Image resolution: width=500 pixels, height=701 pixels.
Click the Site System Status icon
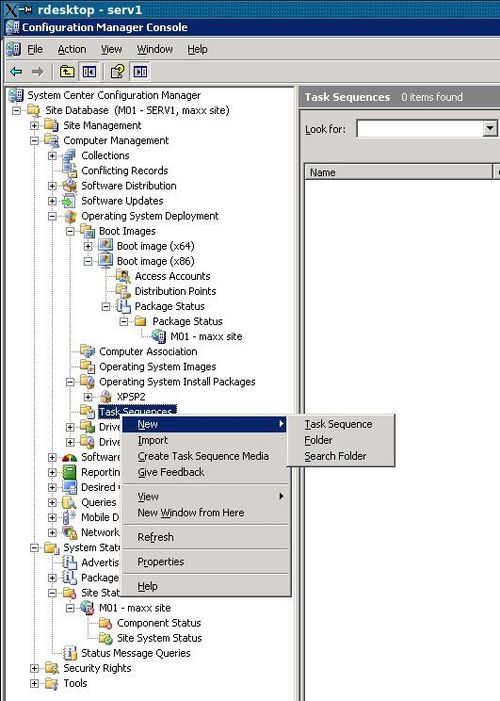[105, 638]
